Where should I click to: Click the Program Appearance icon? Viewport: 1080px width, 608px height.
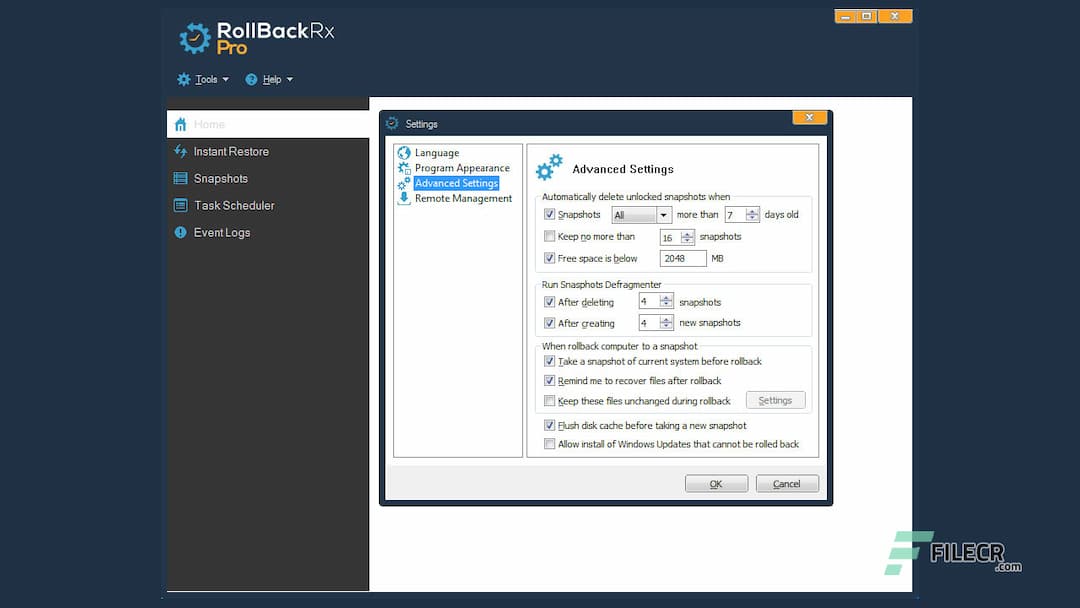406,167
